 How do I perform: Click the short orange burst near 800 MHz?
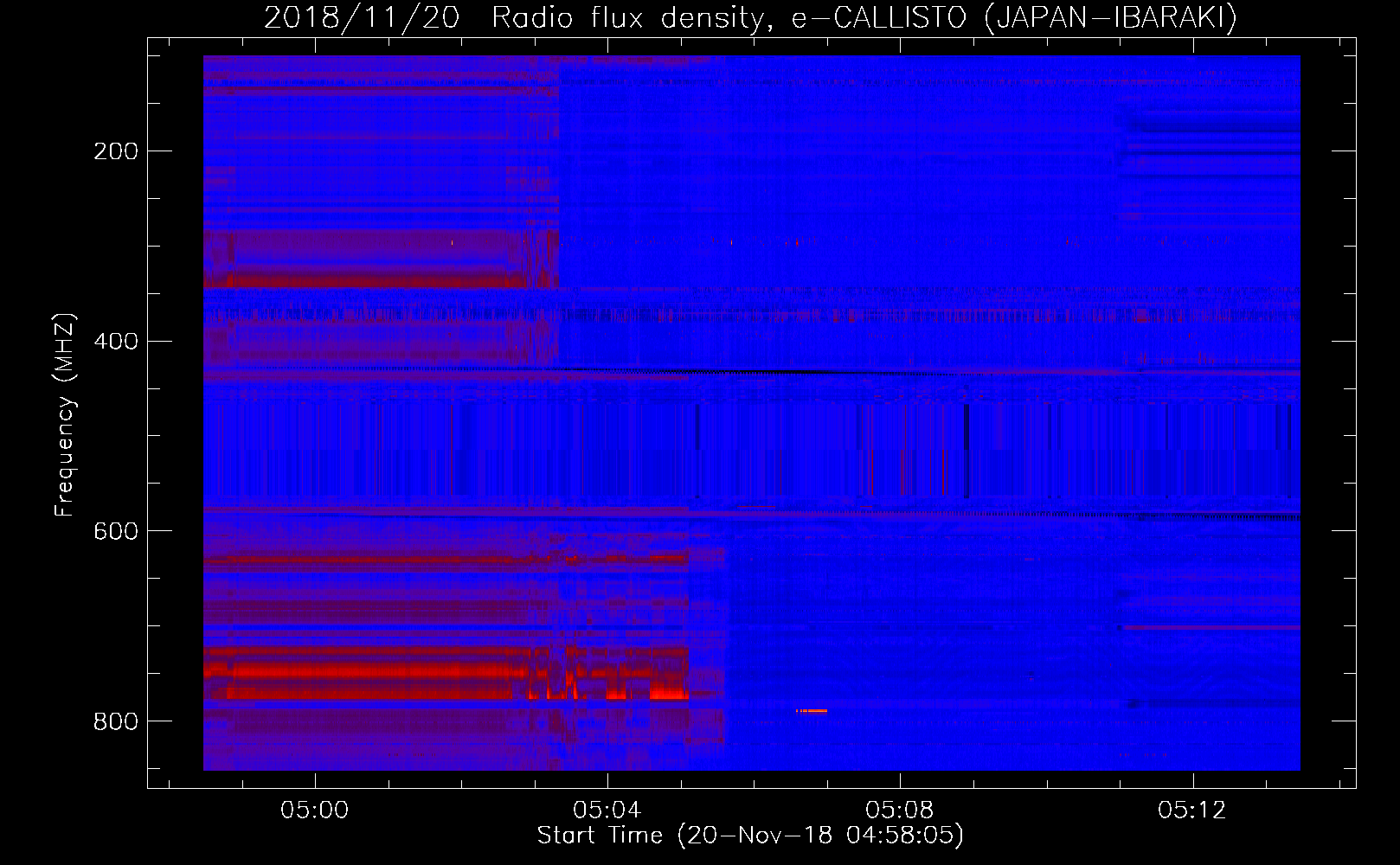[812, 710]
